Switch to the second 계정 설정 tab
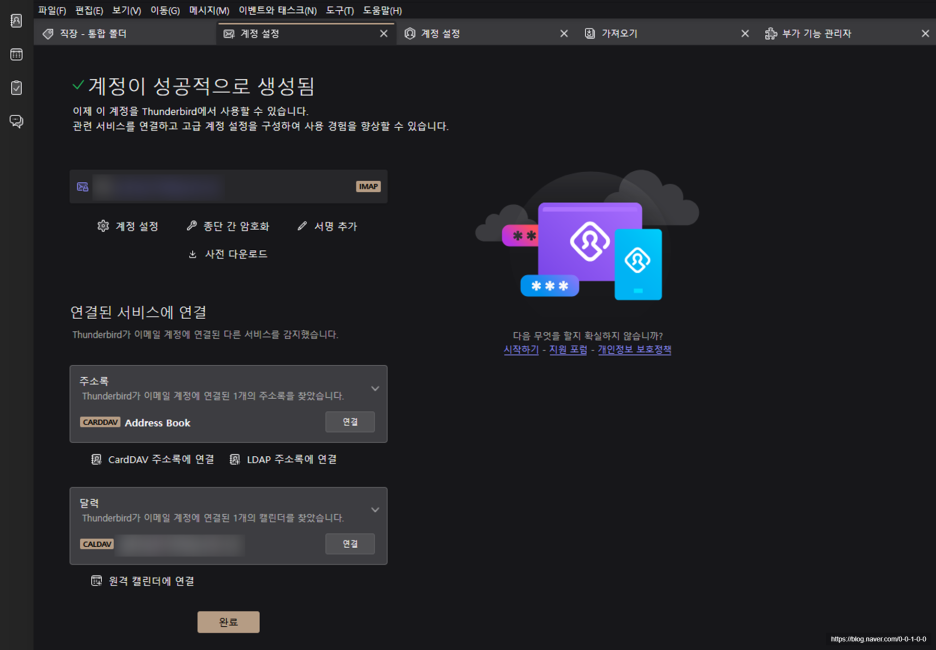936x650 pixels. coord(485,33)
